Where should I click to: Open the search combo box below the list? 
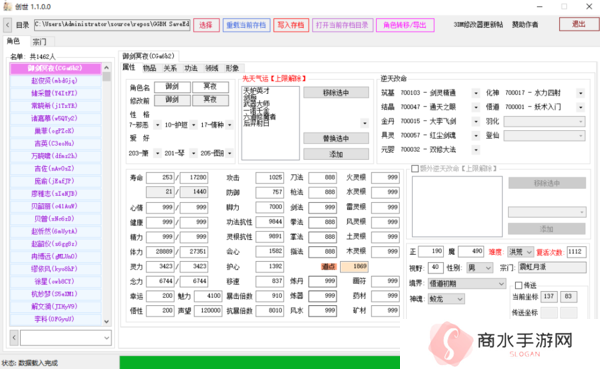(66, 338)
